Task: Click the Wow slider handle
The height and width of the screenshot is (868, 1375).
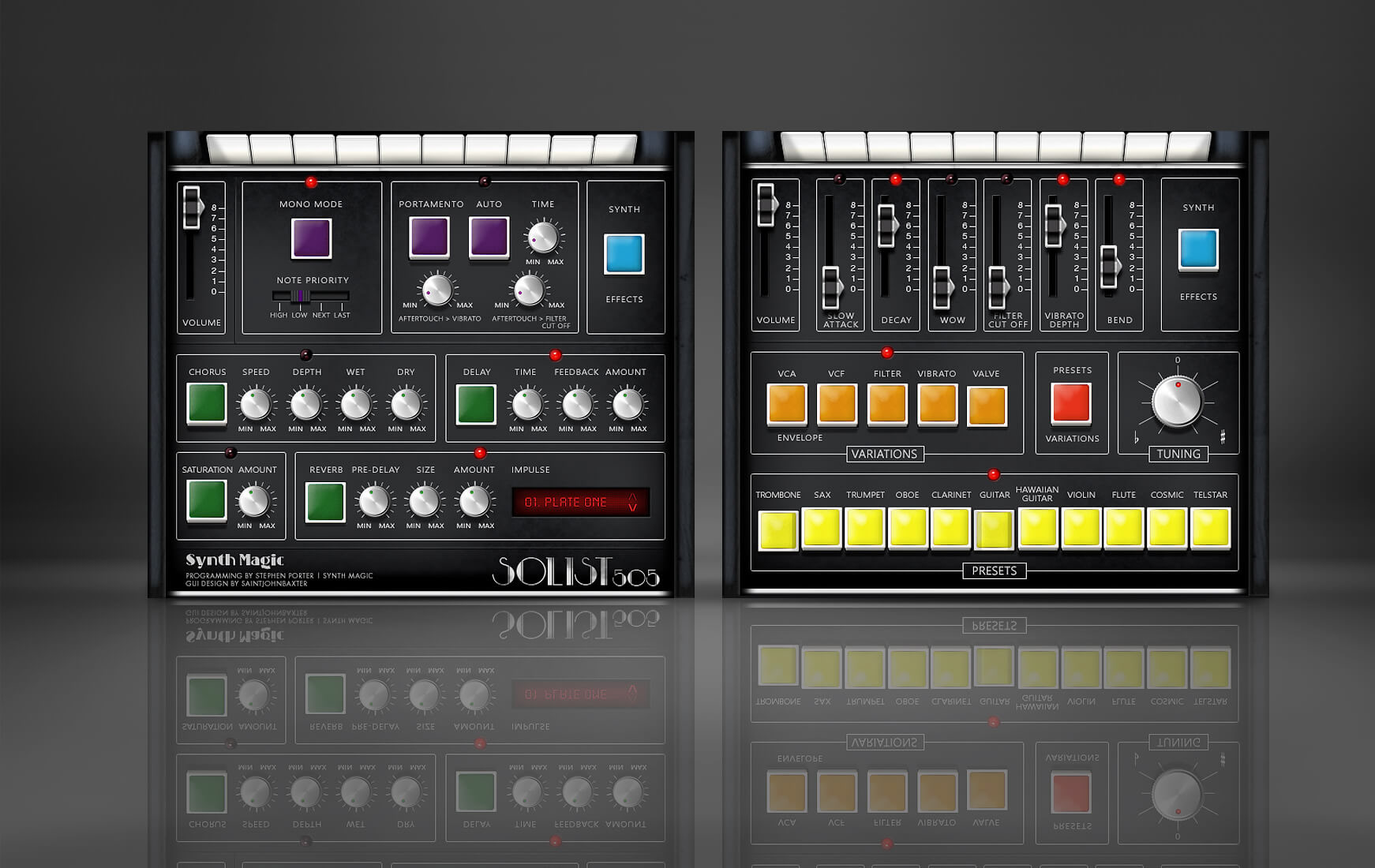Action: click(x=942, y=288)
